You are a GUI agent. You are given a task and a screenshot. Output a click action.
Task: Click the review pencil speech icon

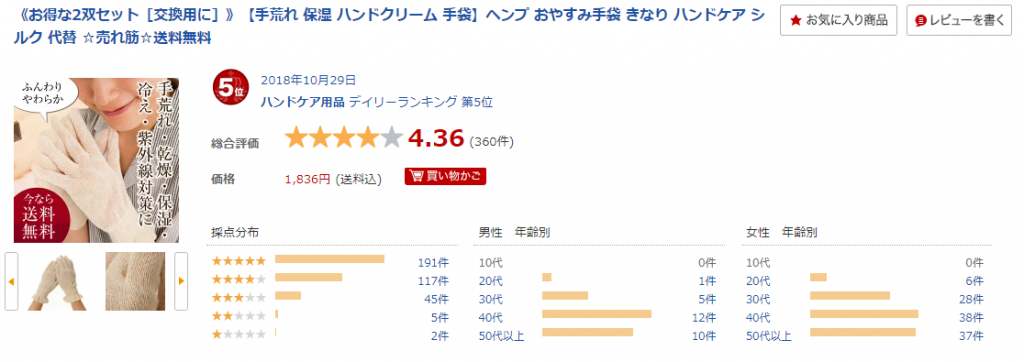click(x=921, y=21)
